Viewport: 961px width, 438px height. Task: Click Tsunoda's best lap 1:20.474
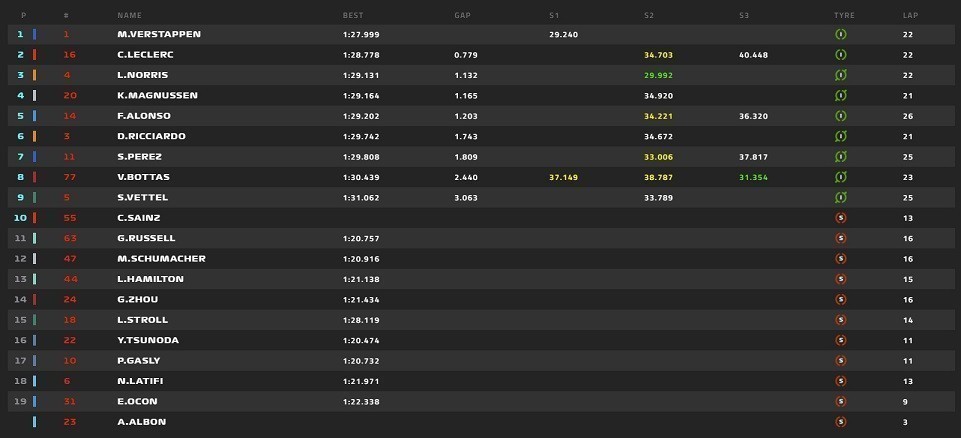361,340
